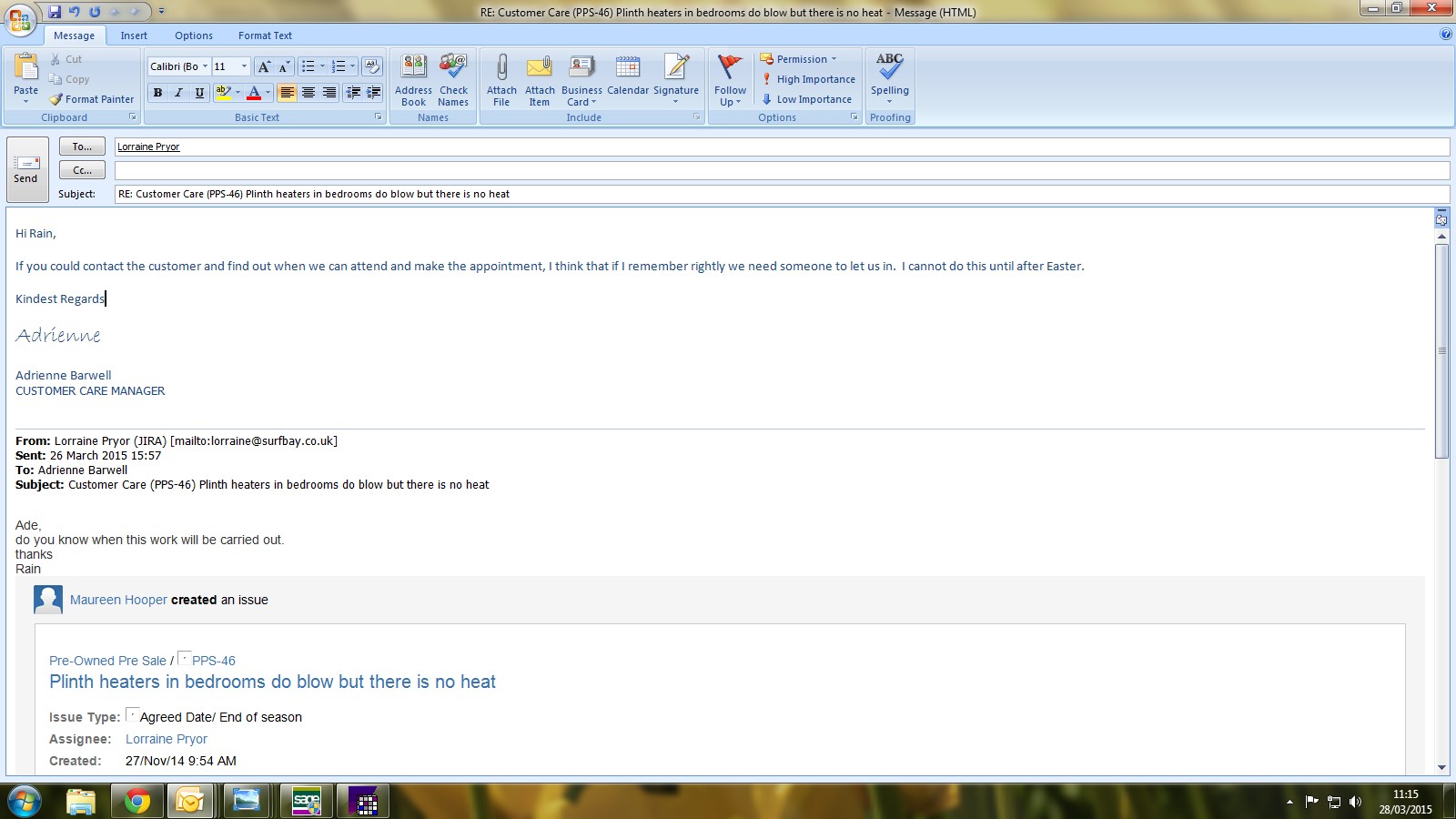Open the Customize Quick Access Toolbar arrow
This screenshot has height=819, width=1456.
[162, 12]
